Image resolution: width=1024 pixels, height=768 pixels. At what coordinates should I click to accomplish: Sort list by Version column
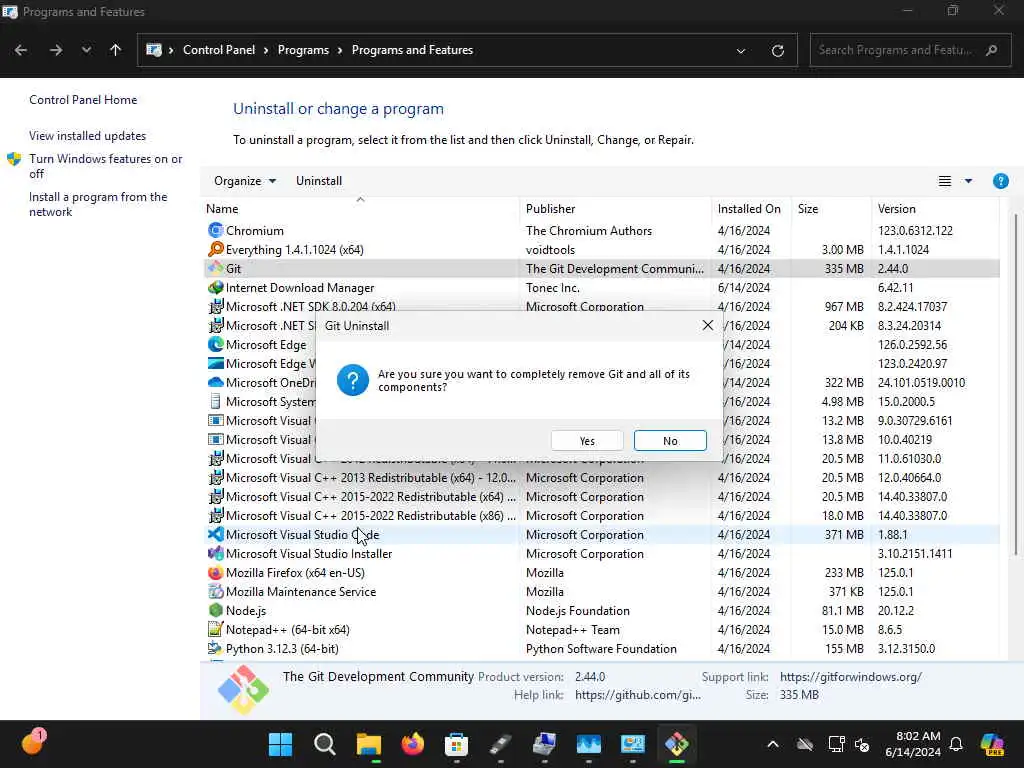pyautogui.click(x=935, y=208)
